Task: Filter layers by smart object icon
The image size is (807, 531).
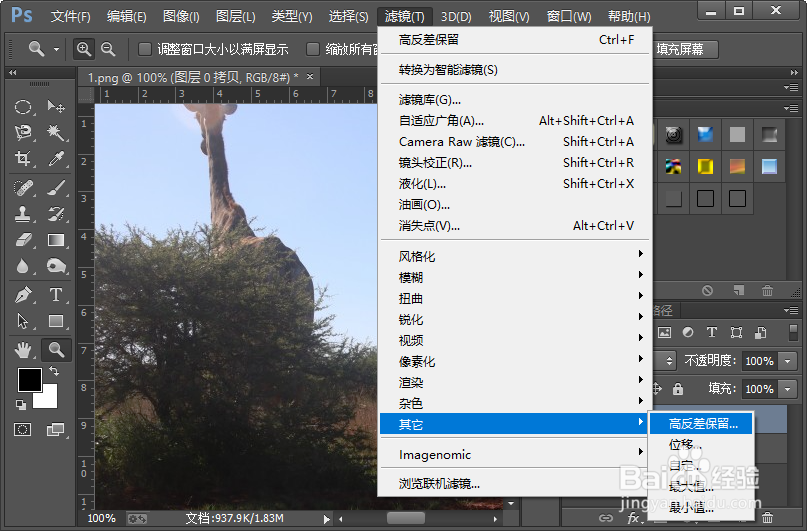Action: 761,332
